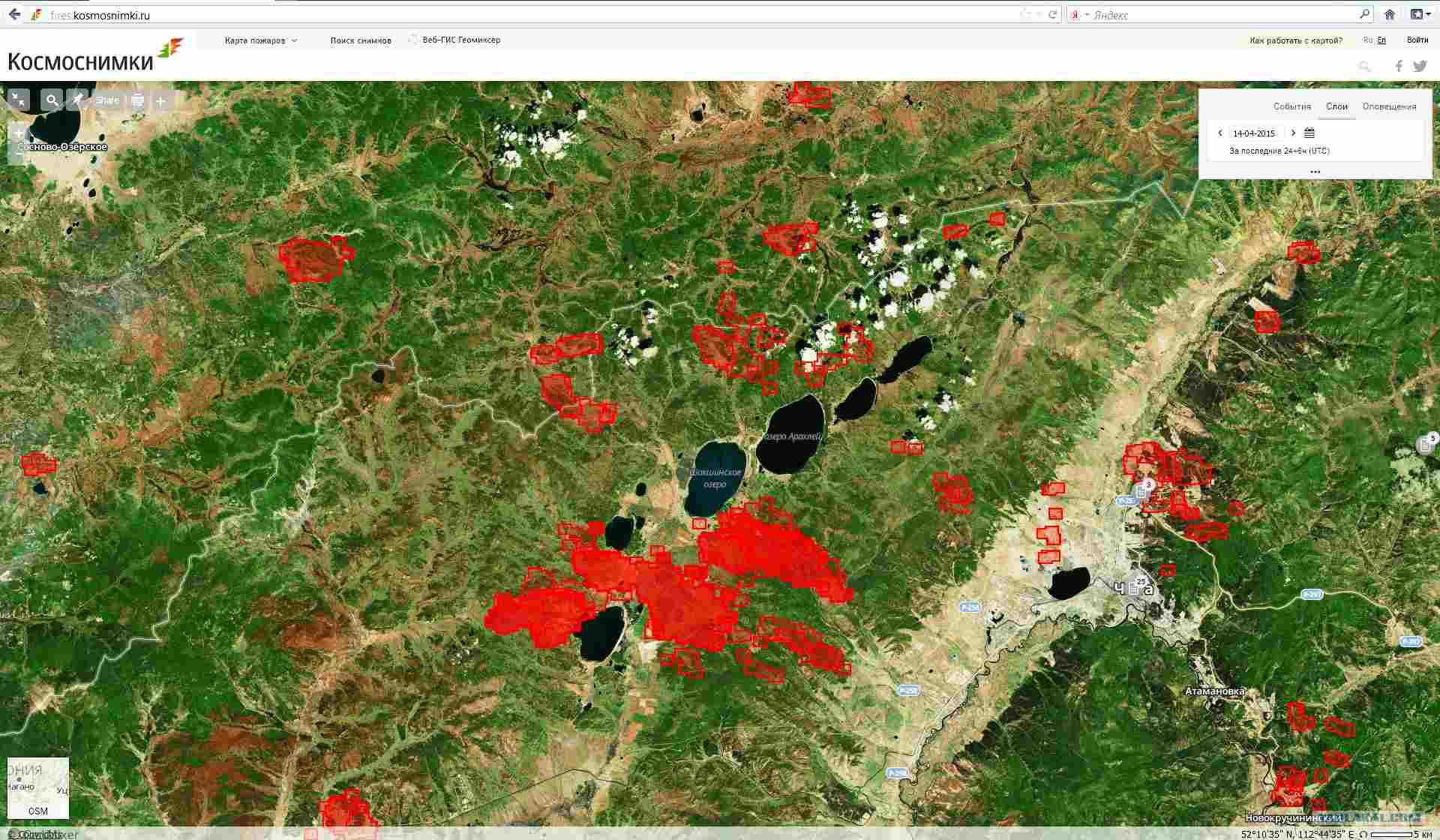This screenshot has height=840, width=1440.
Task: Click the озеро Арахлей label
Action: 793,436
